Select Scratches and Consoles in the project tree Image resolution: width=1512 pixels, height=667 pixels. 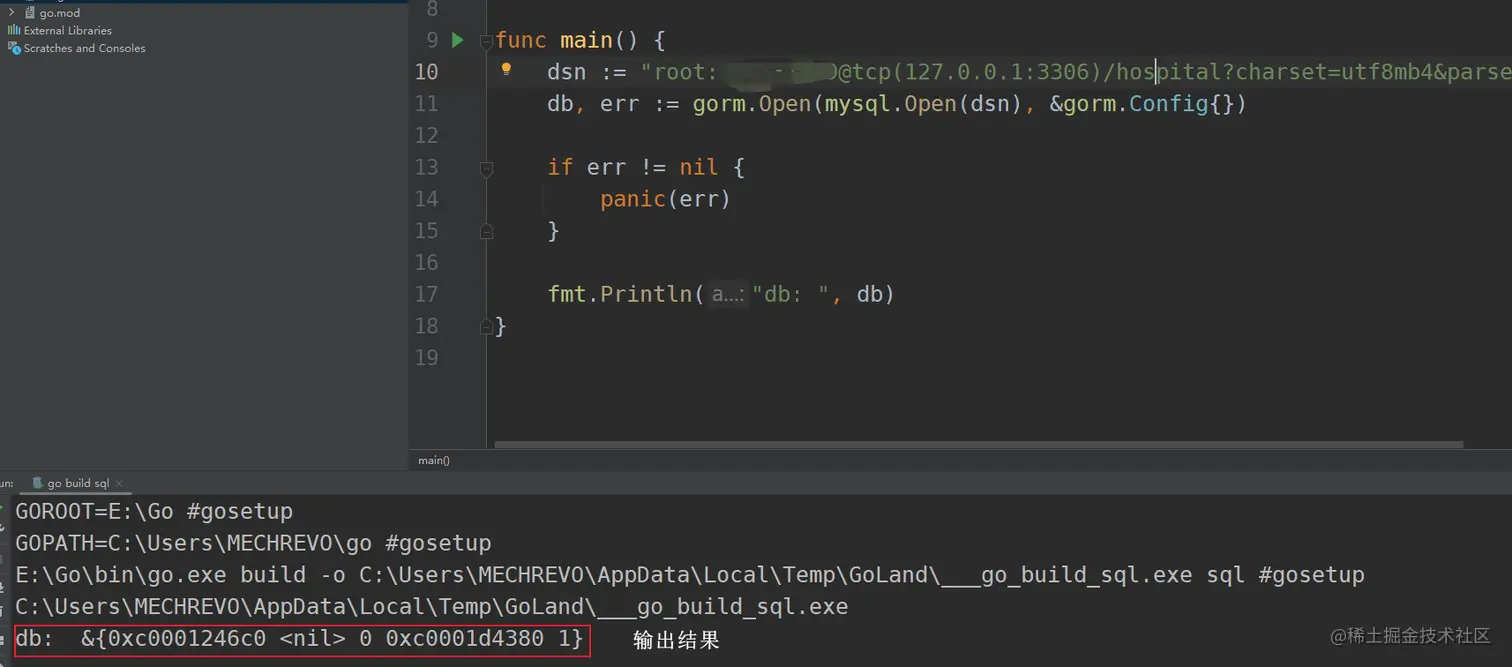click(x=85, y=48)
